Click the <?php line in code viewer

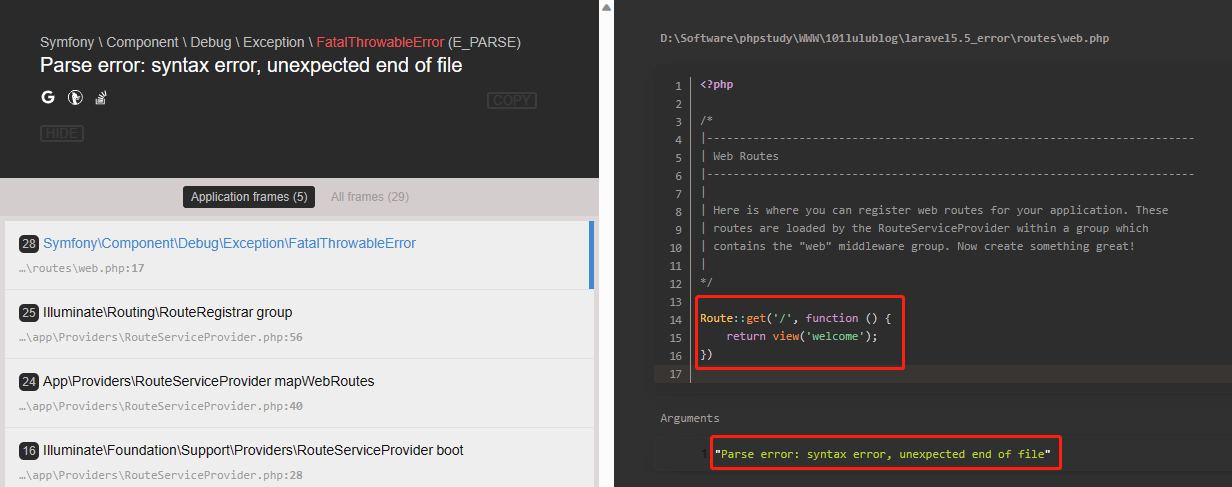click(x=717, y=85)
